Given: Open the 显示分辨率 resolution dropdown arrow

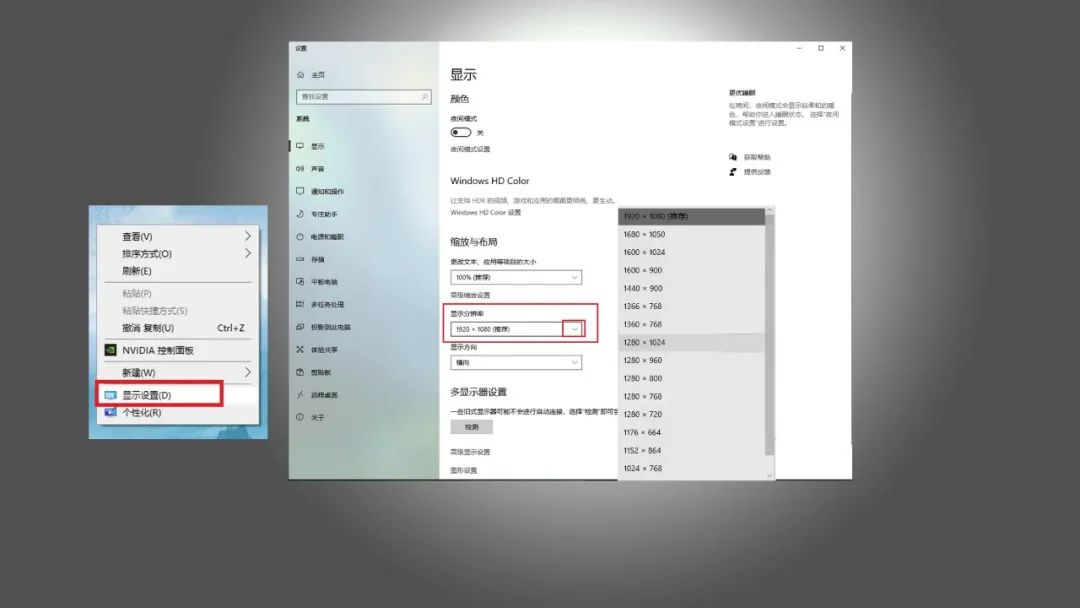Looking at the screenshot, I should pos(574,329).
